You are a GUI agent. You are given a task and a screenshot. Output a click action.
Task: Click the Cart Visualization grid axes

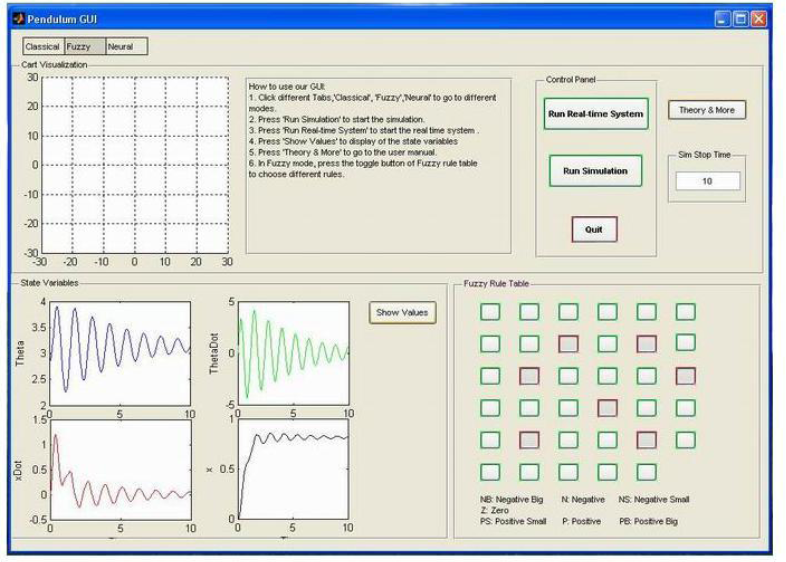pos(134,164)
